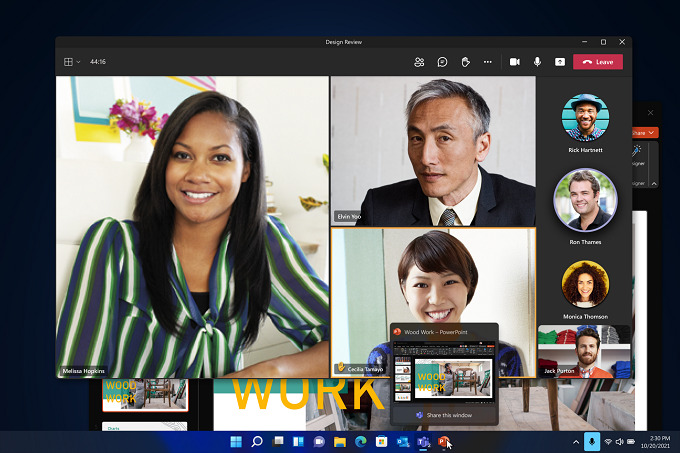Open the Windows Start menu
The width and height of the screenshot is (680, 453).
click(x=236, y=441)
